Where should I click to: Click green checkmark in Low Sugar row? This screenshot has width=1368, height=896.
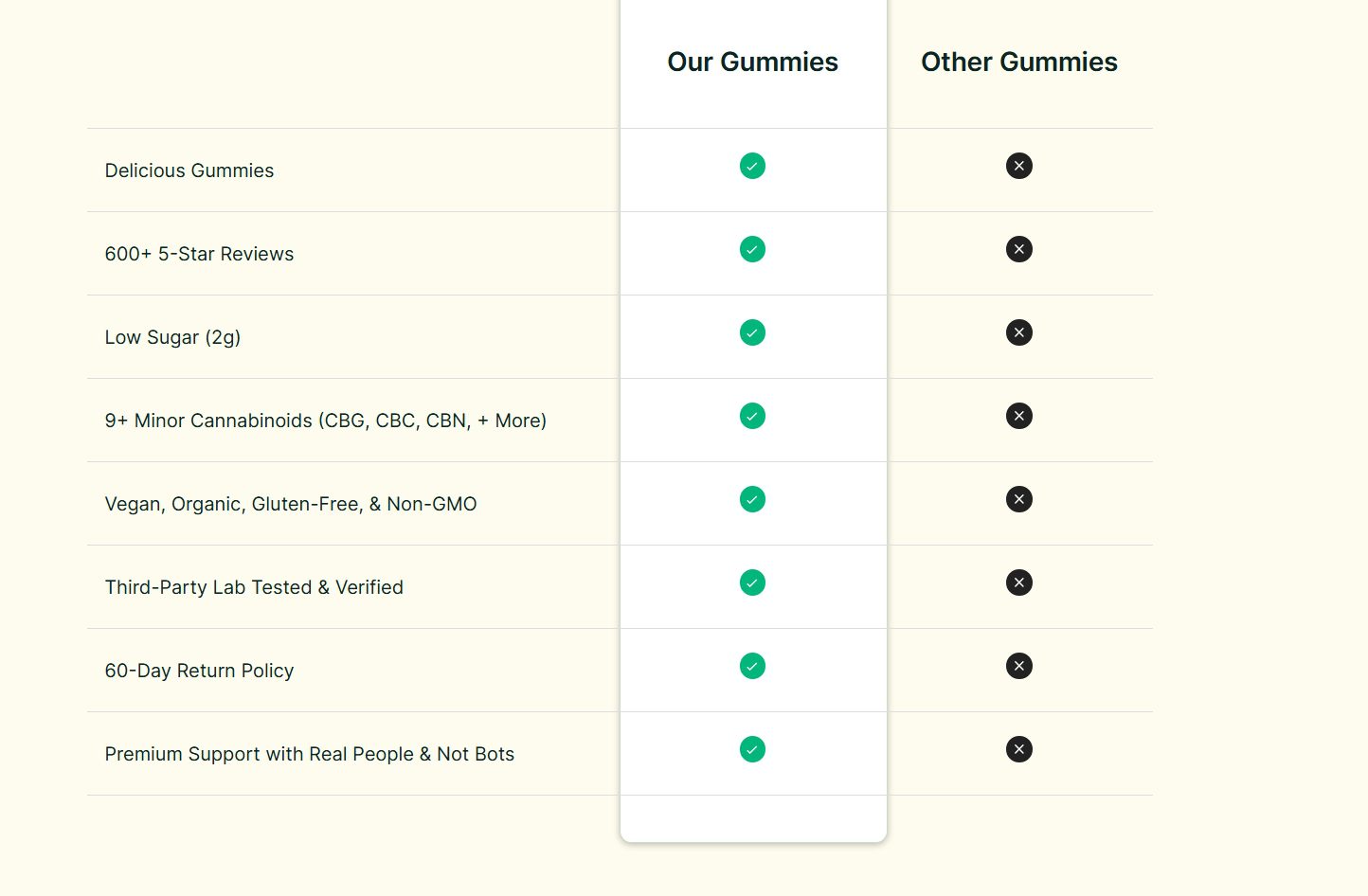(x=752, y=332)
